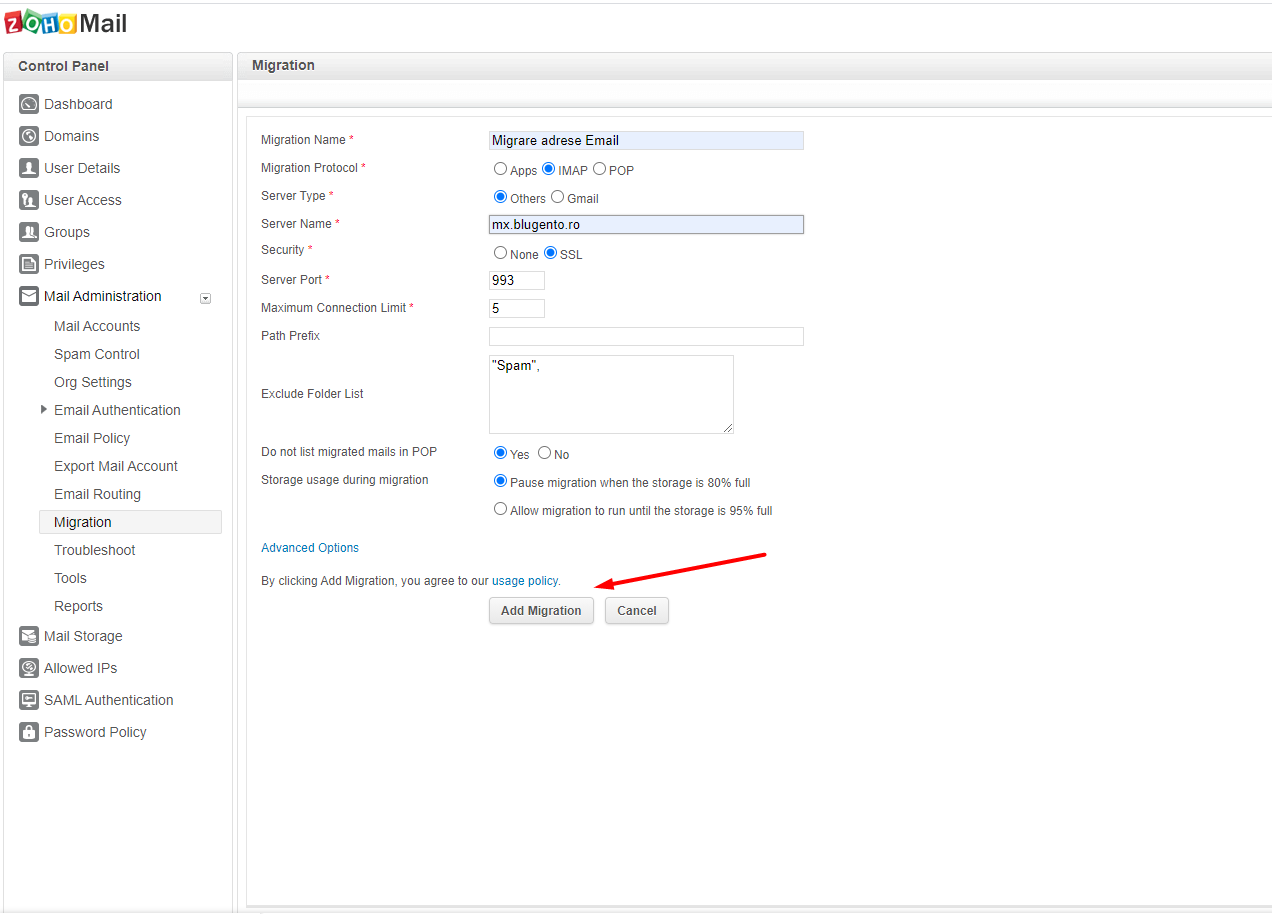
Task: Click the User Details person icon
Action: [29, 168]
